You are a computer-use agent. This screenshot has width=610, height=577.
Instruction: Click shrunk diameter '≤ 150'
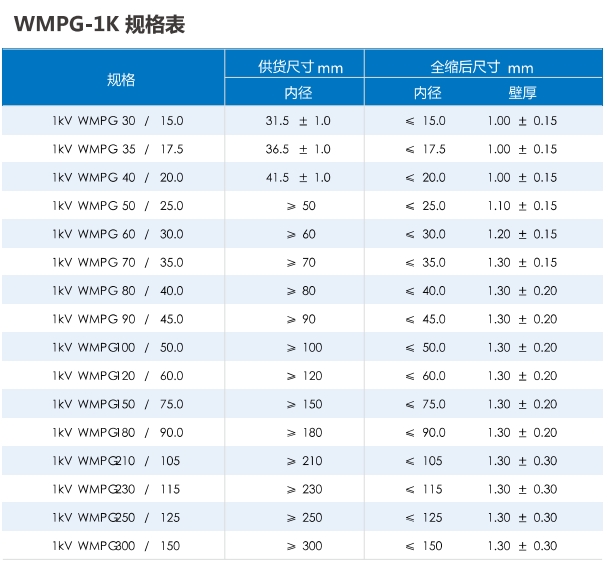424,546
